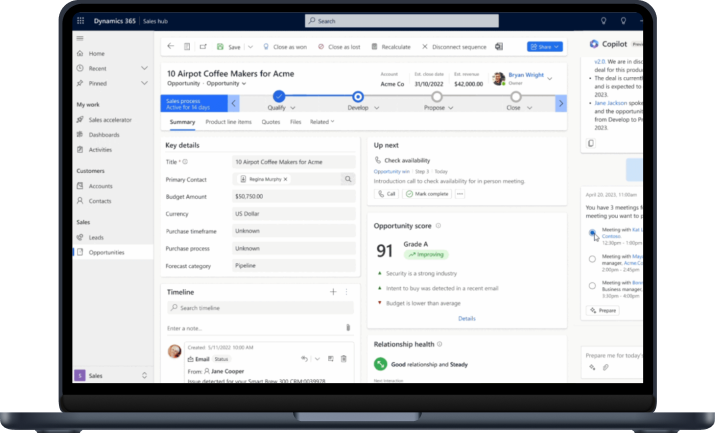Click the first lightbulb icon in header
This screenshot has width=715, height=434.
[603, 21]
